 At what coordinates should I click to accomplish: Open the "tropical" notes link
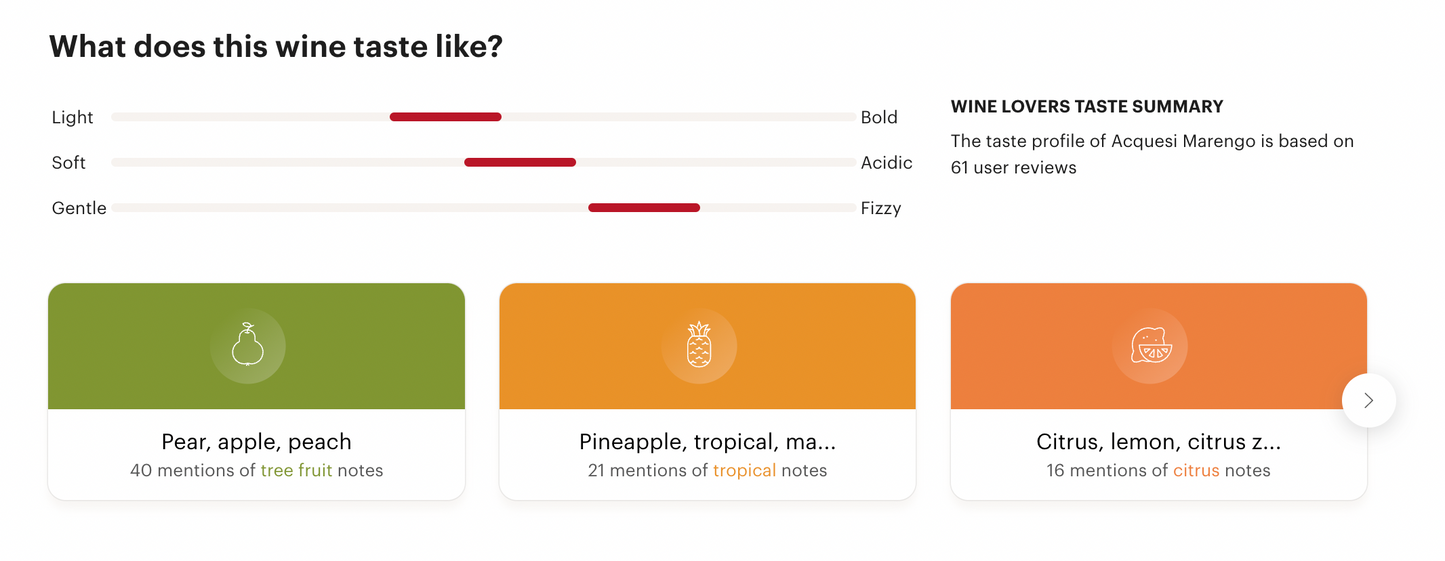tap(744, 470)
